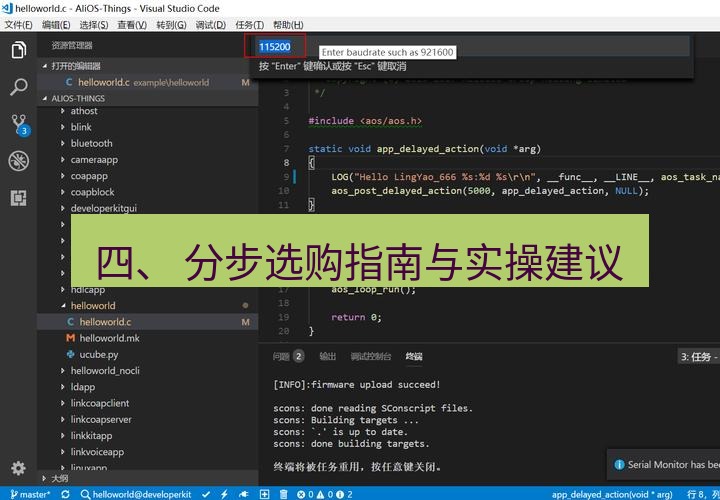This screenshot has width=720, height=500.
Task: Click the synchronize changes icon in status bar
Action: click(x=65, y=494)
